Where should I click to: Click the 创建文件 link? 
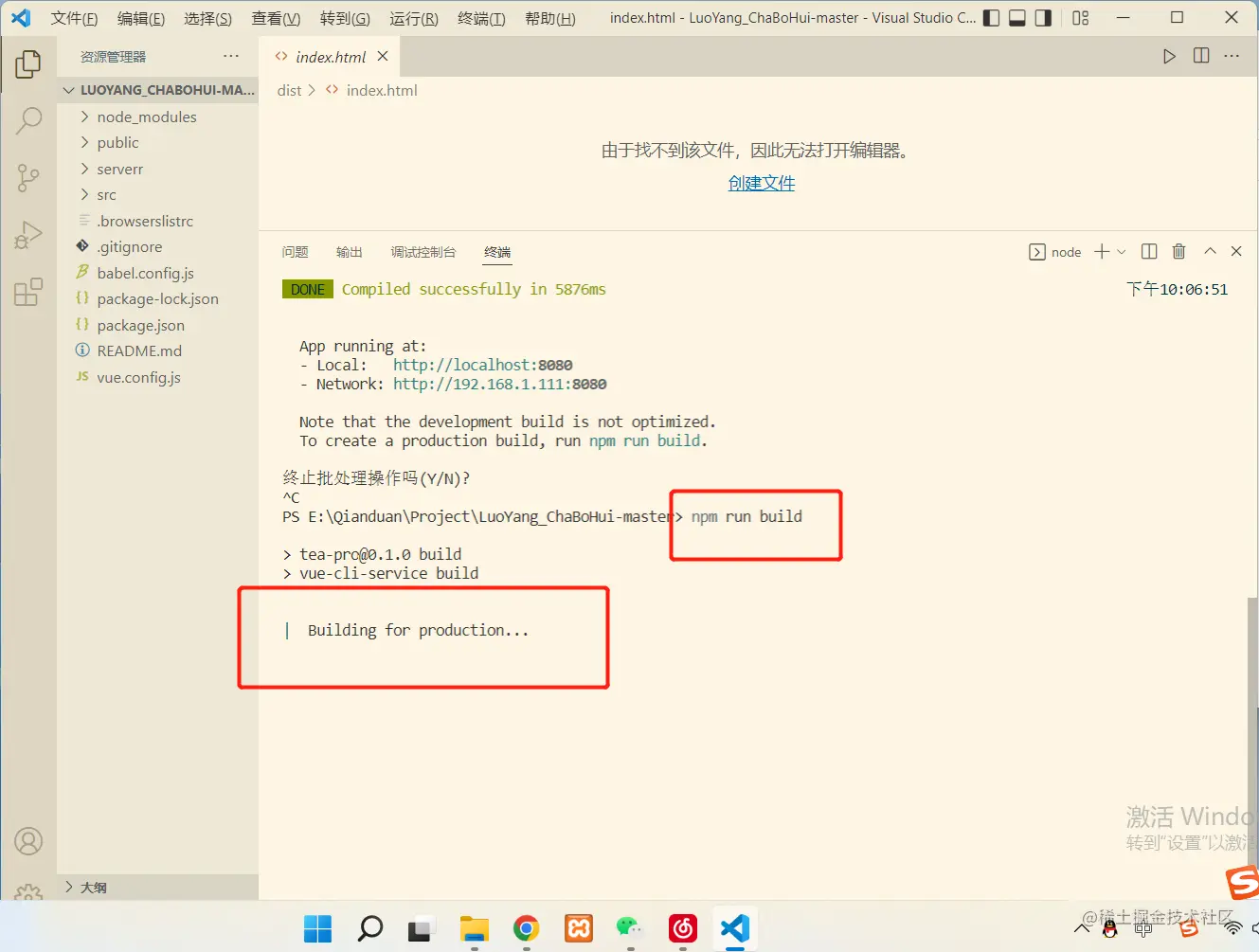tap(762, 183)
